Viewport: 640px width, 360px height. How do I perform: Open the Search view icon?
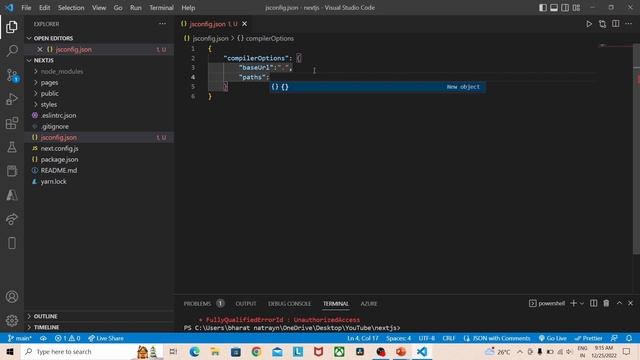[x=12, y=51]
